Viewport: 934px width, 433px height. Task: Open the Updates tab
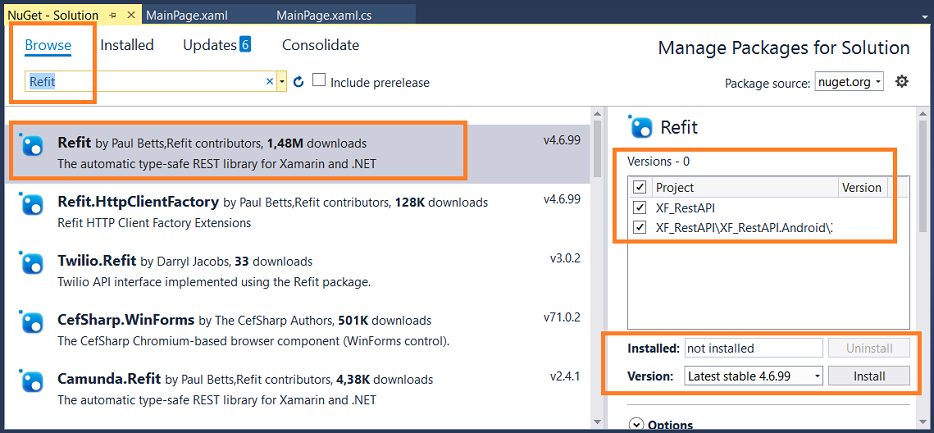(210, 45)
